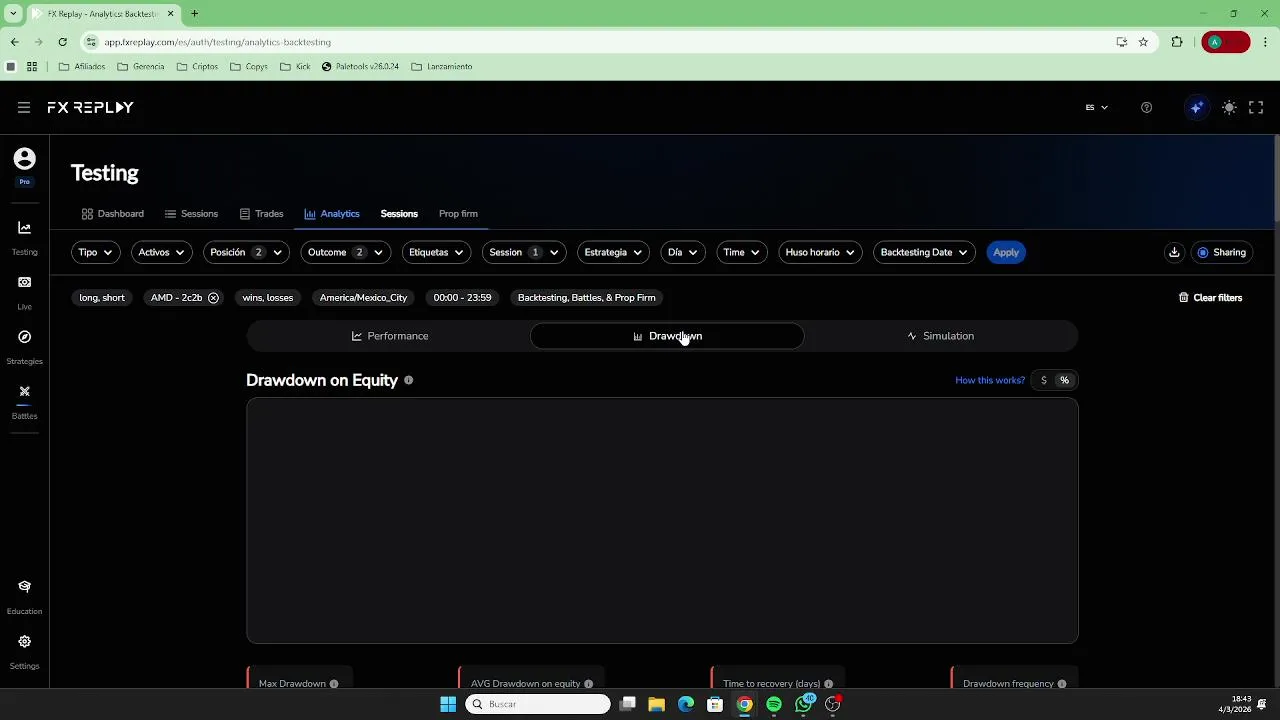Open WhatsApp from the taskbar
This screenshot has width=1280, height=720.
click(x=804, y=704)
